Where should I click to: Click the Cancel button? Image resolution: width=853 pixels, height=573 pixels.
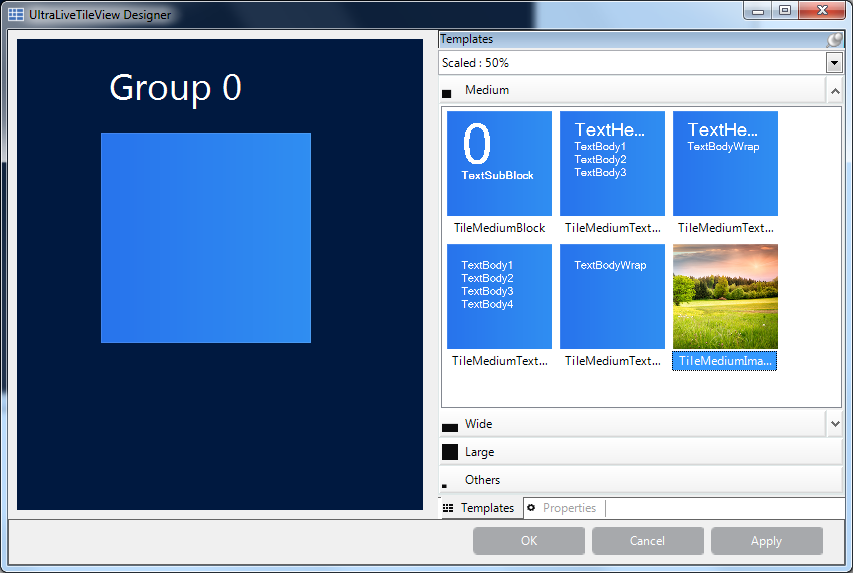click(647, 541)
